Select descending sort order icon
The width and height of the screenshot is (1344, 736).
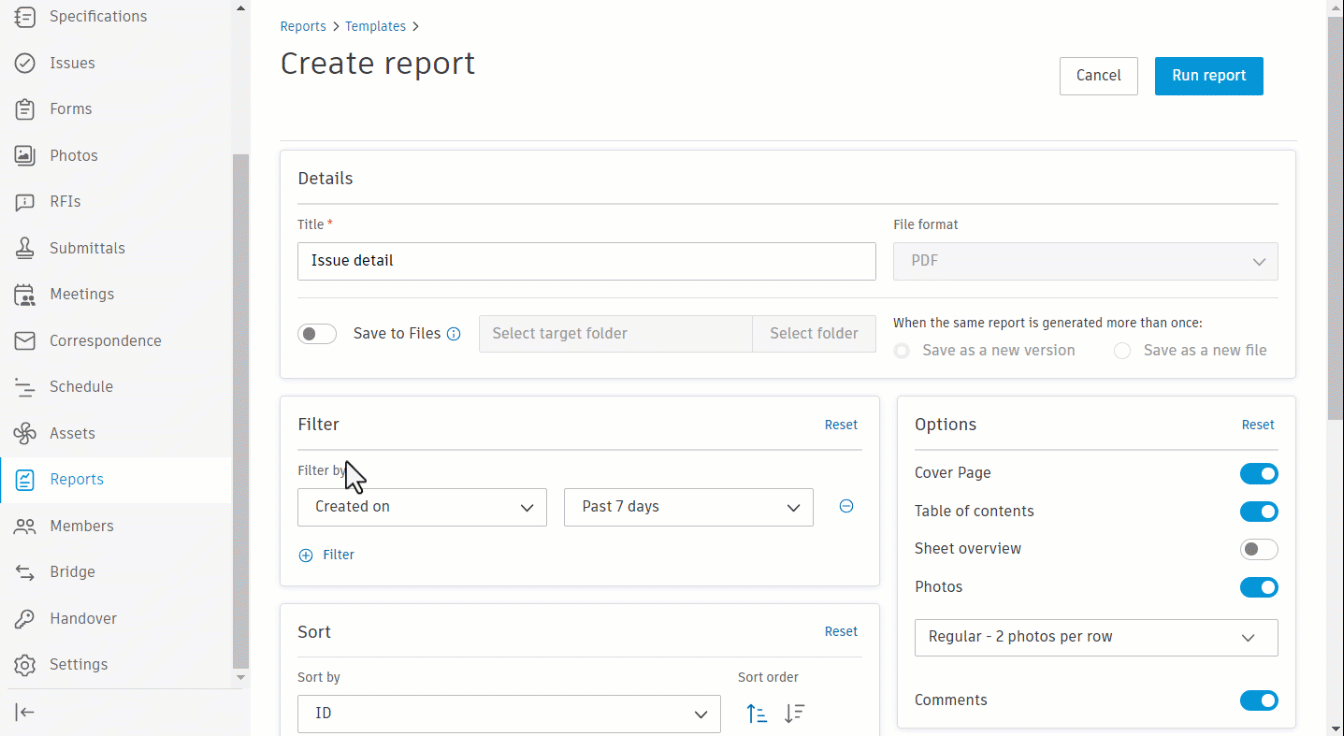[x=794, y=714]
